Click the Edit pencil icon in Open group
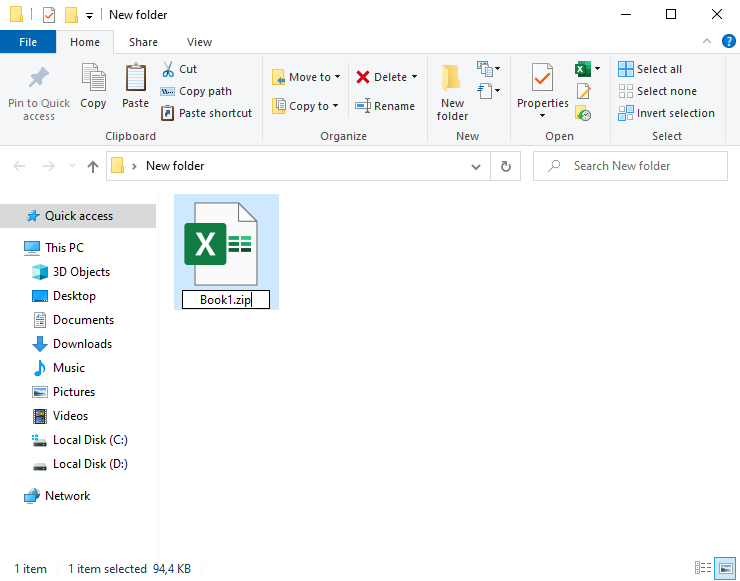The image size is (740, 581). [583, 91]
